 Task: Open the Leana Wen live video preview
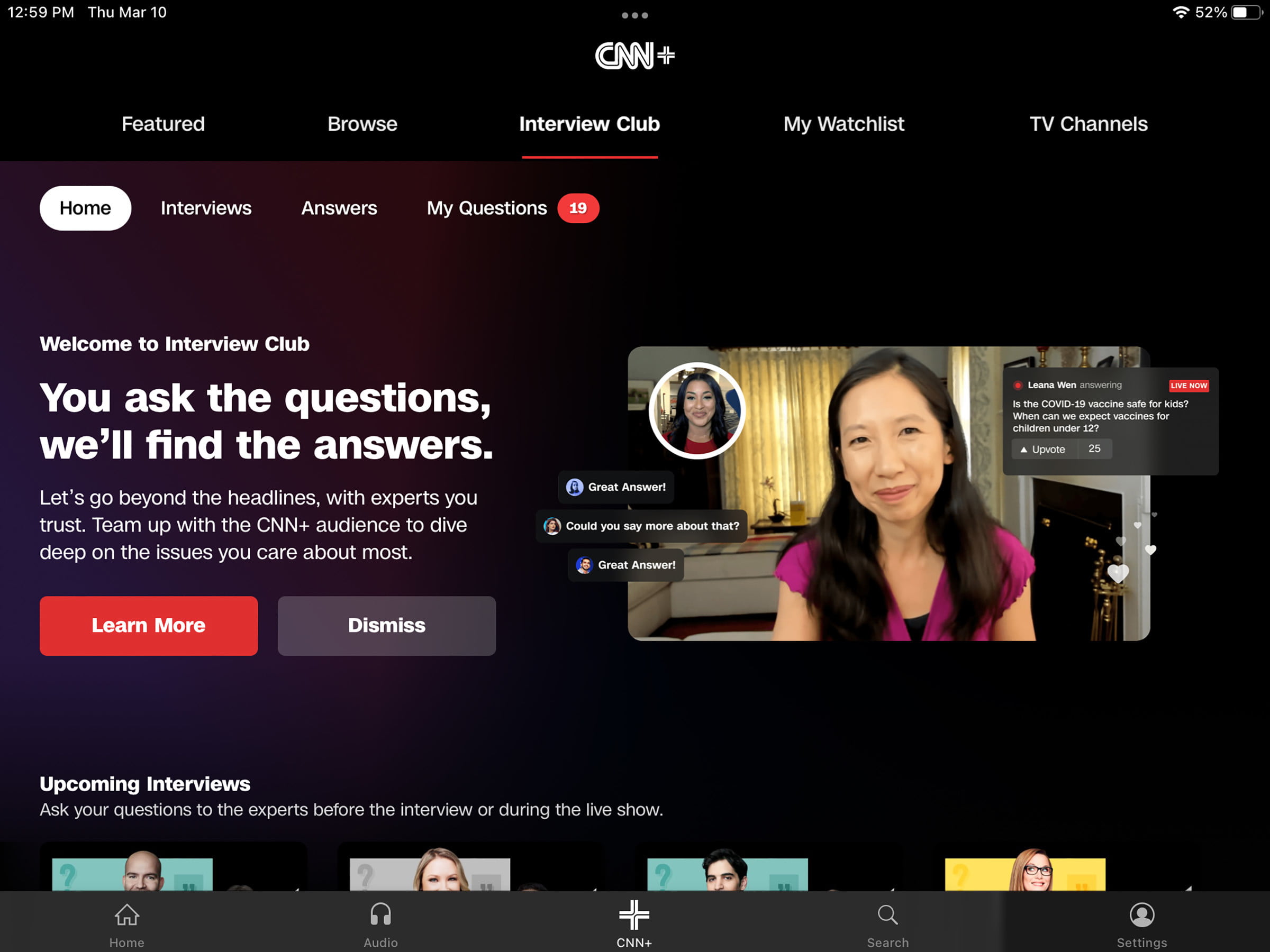point(889,493)
